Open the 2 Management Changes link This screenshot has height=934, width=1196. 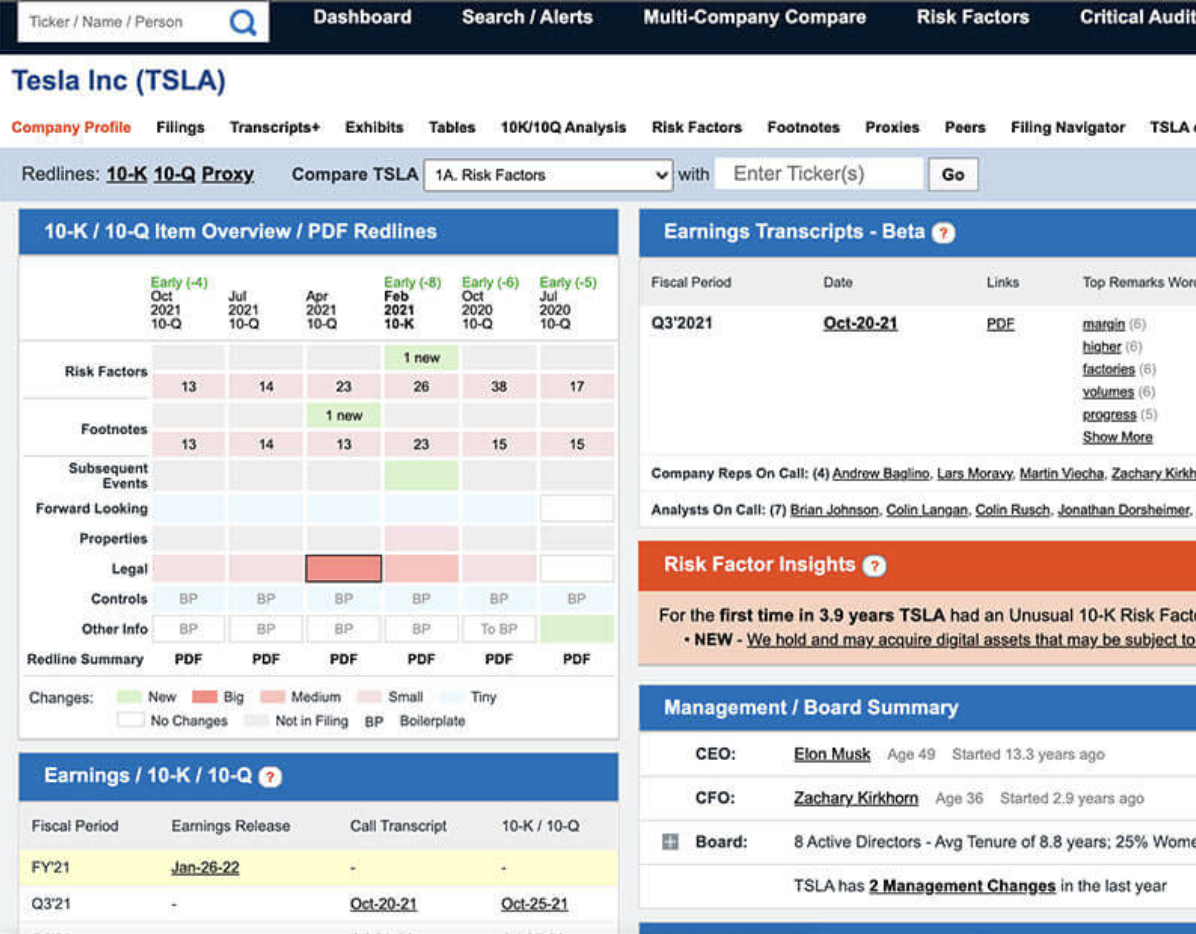962,886
